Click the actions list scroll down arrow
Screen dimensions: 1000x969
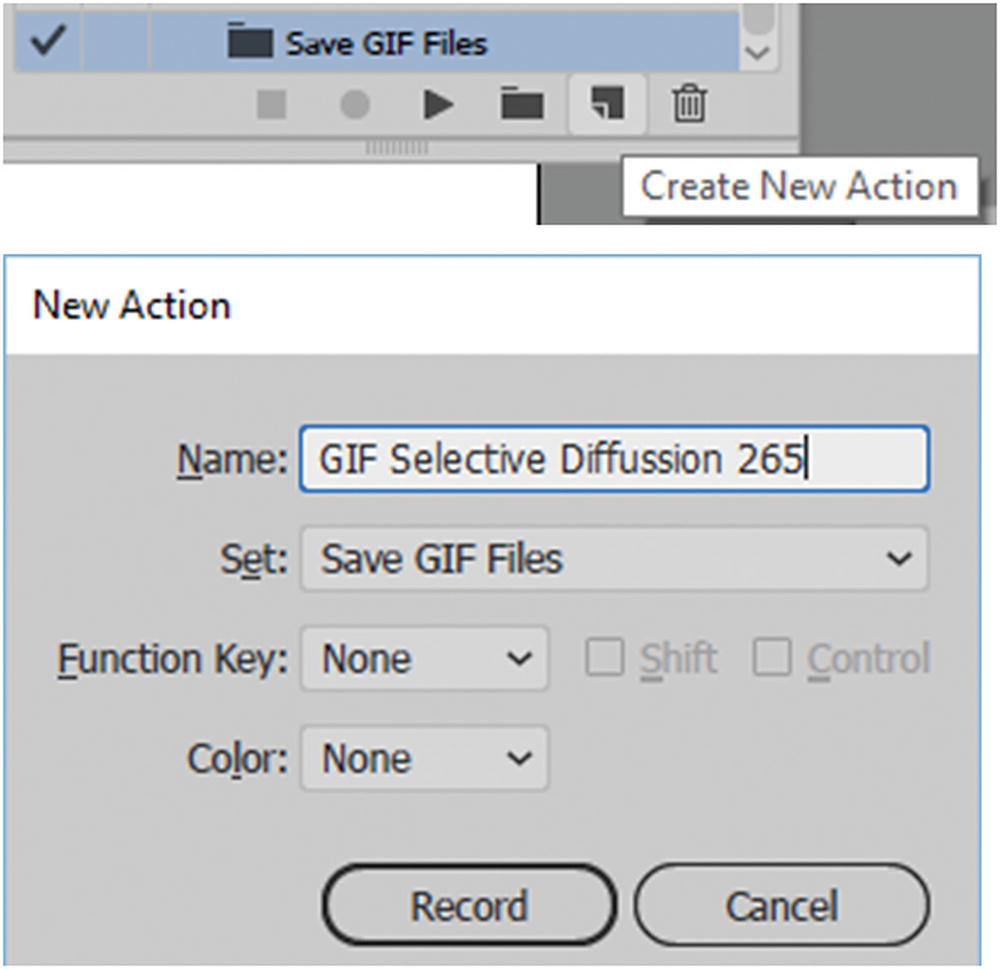[x=759, y=50]
